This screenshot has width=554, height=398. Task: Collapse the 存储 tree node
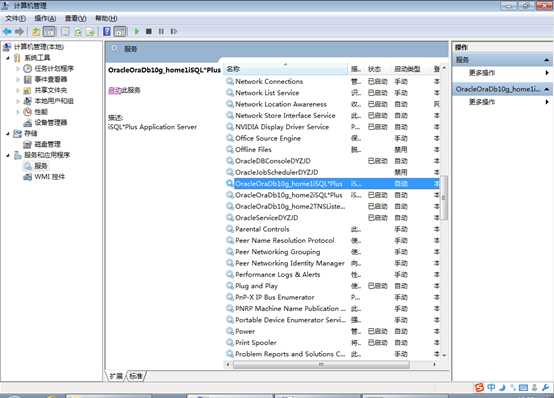(x=8, y=134)
